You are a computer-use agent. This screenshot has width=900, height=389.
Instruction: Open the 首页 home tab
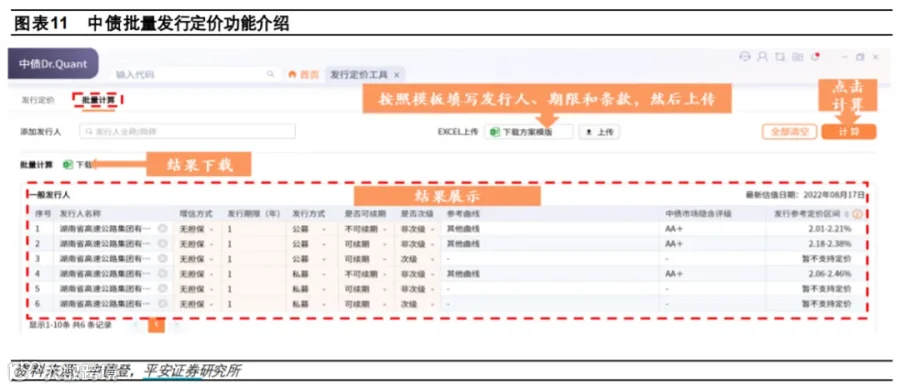click(304, 75)
